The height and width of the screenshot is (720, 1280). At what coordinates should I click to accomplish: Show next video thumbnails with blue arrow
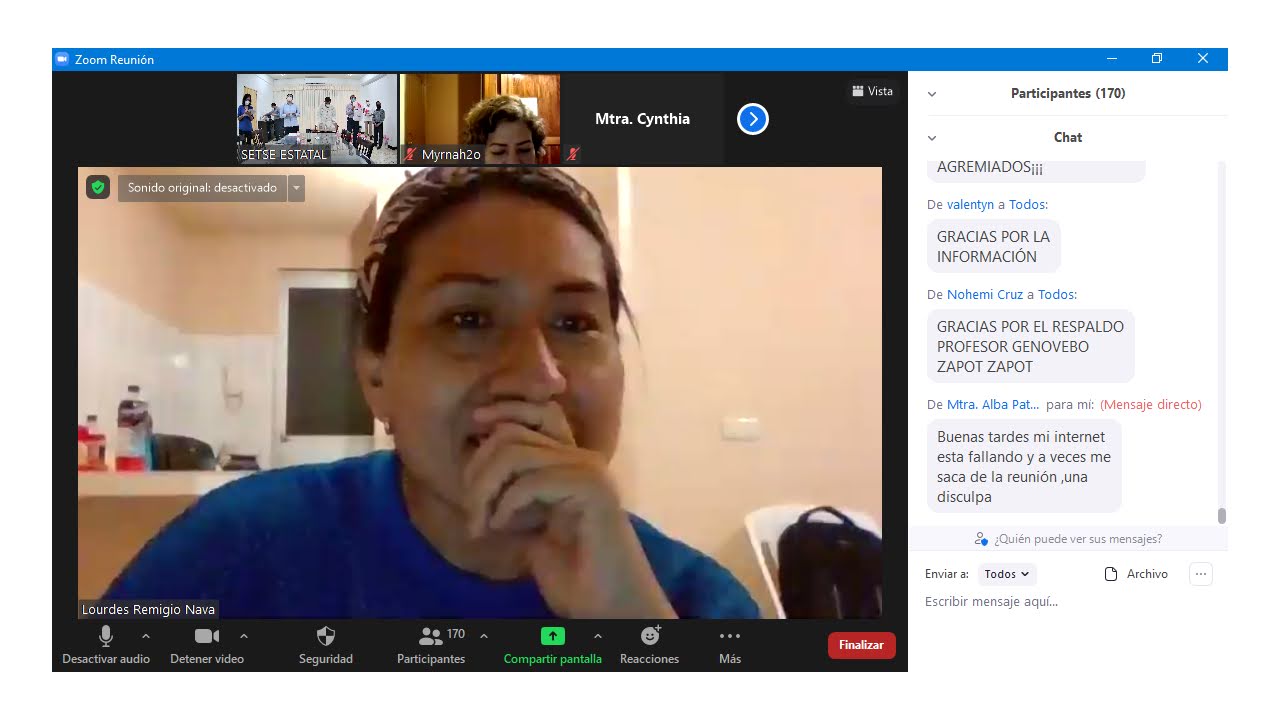click(753, 119)
